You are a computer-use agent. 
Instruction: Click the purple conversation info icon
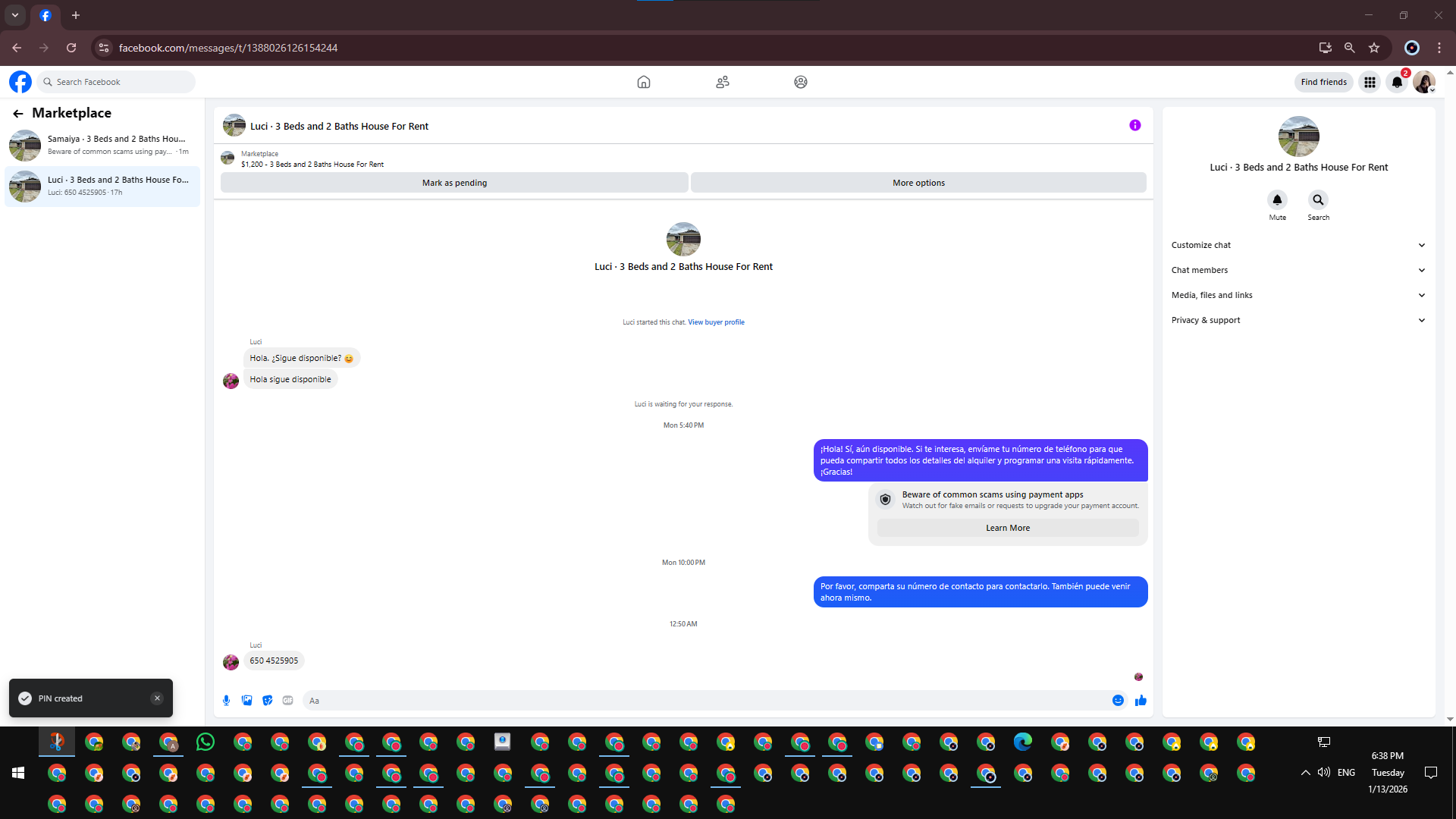1134,126
